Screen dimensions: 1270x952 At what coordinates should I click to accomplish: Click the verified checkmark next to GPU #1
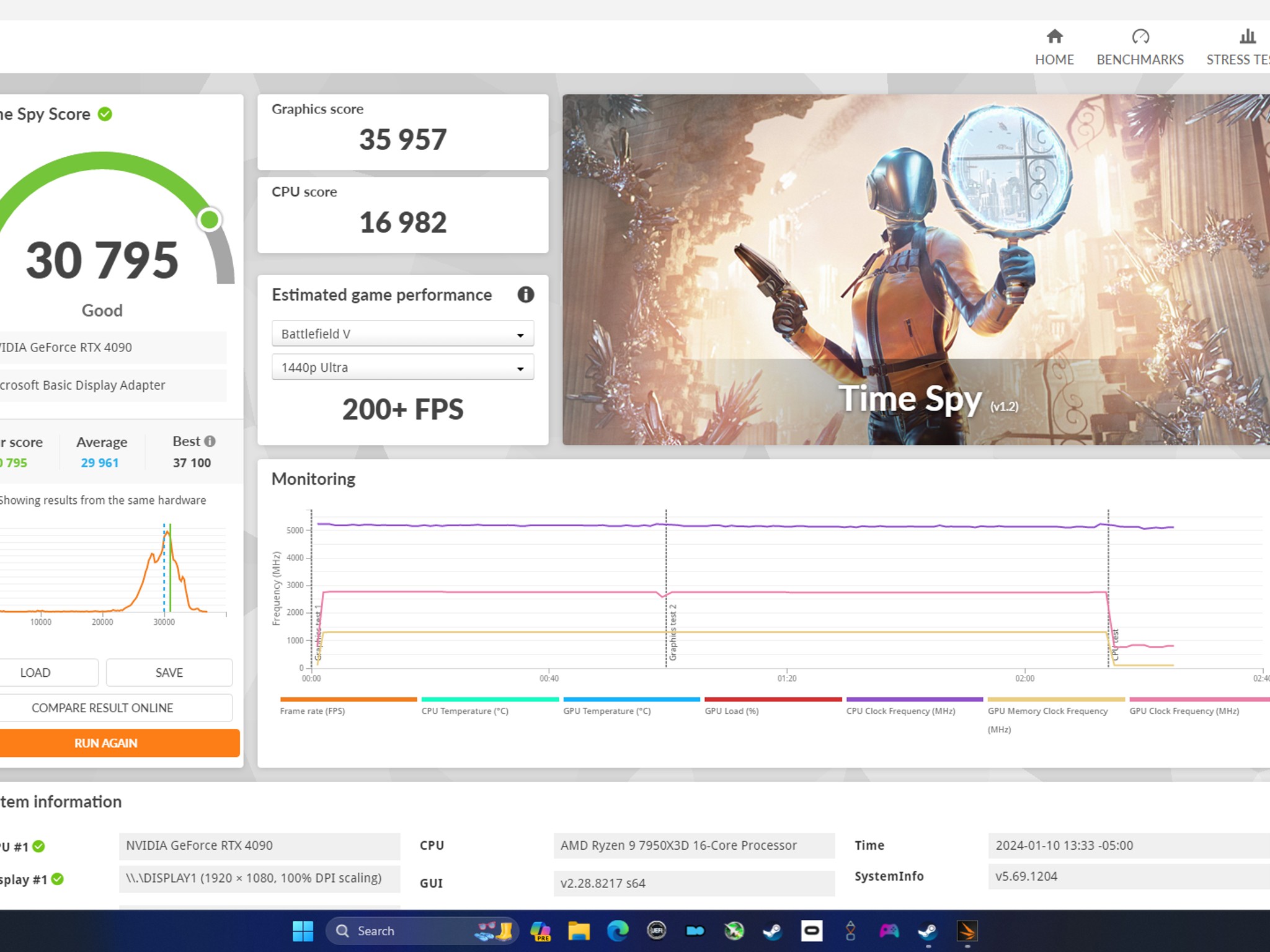pyautogui.click(x=38, y=845)
